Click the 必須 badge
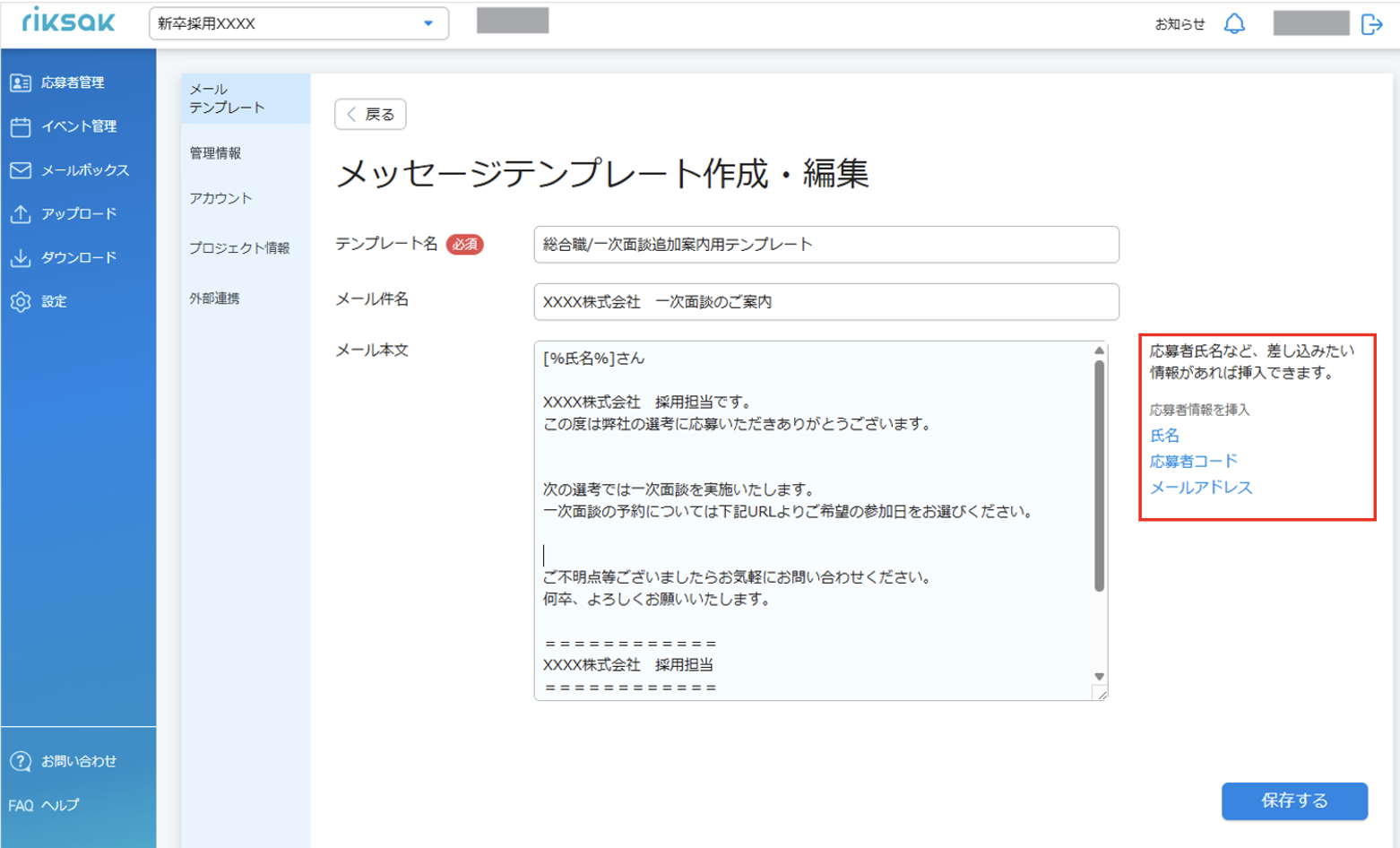Image resolution: width=1400 pixels, height=848 pixels. click(464, 244)
